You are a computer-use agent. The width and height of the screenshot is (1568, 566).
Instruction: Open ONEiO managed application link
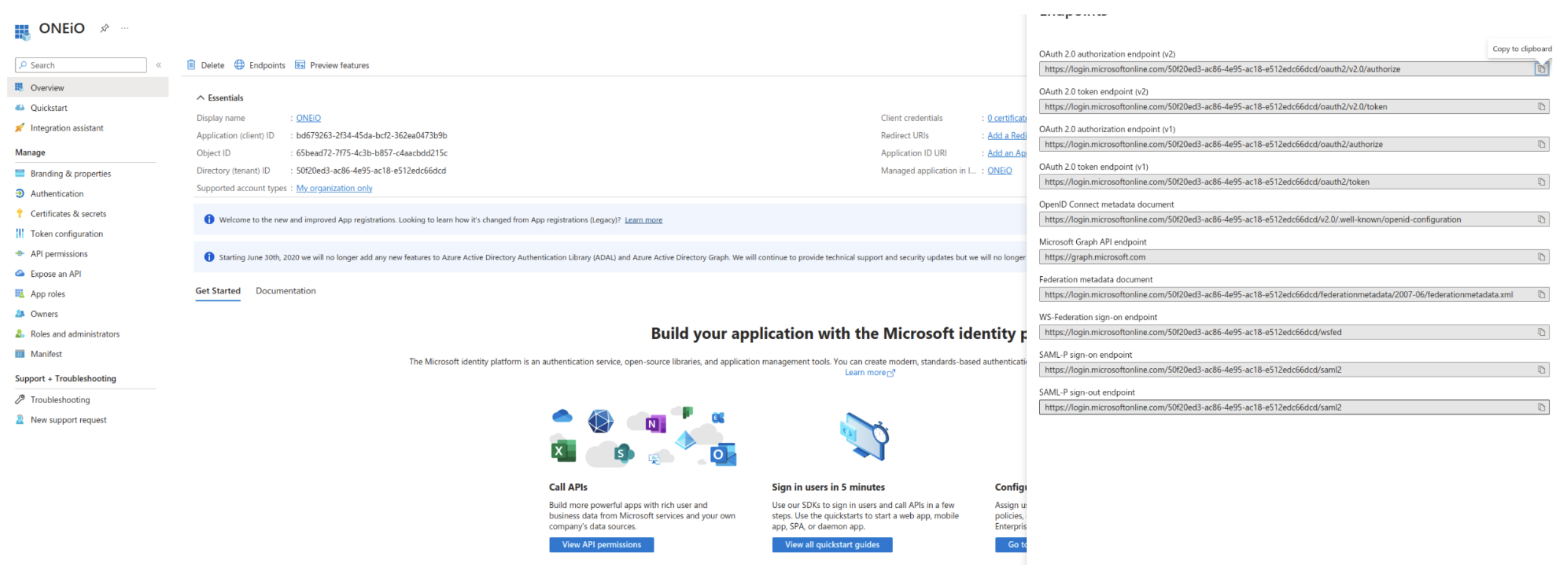[999, 171]
